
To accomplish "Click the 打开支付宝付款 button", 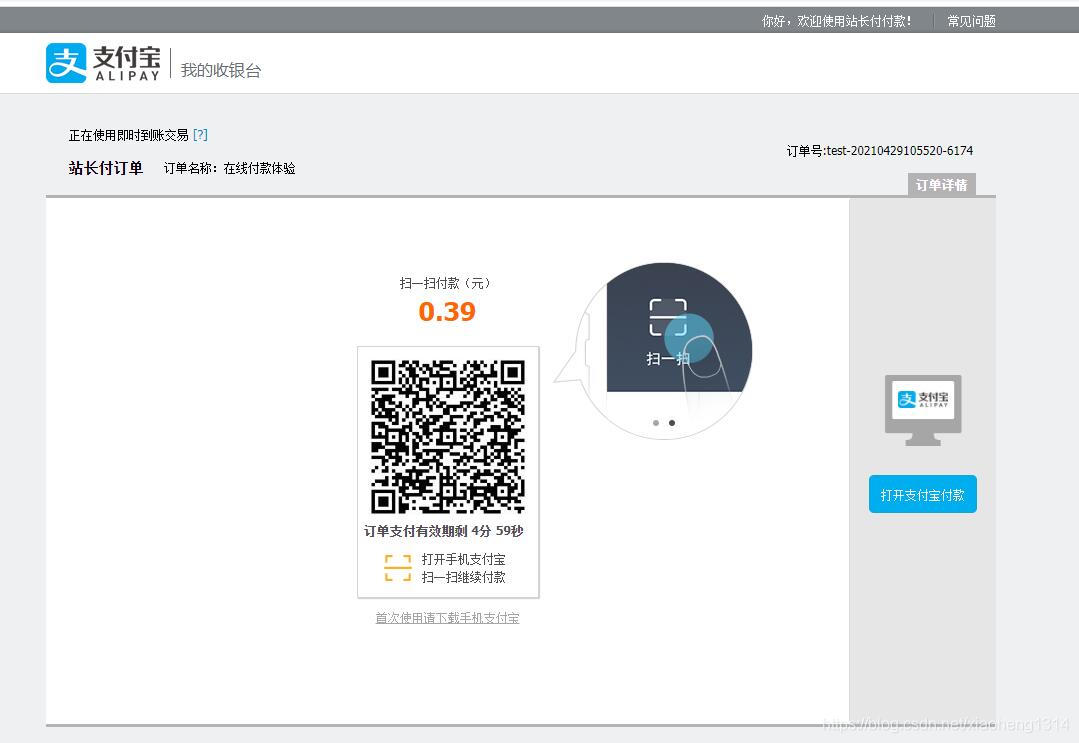I will 923,494.
